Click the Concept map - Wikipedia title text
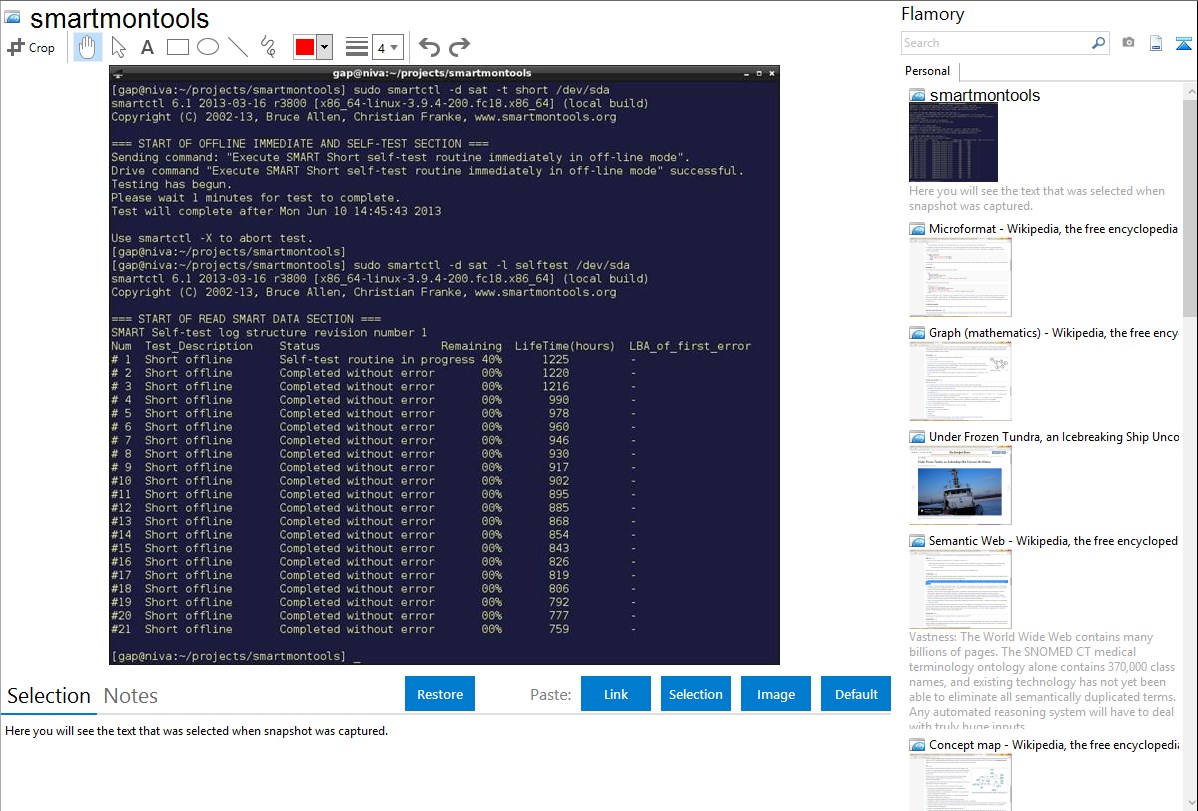The width and height of the screenshot is (1198, 811). pos(1054,744)
